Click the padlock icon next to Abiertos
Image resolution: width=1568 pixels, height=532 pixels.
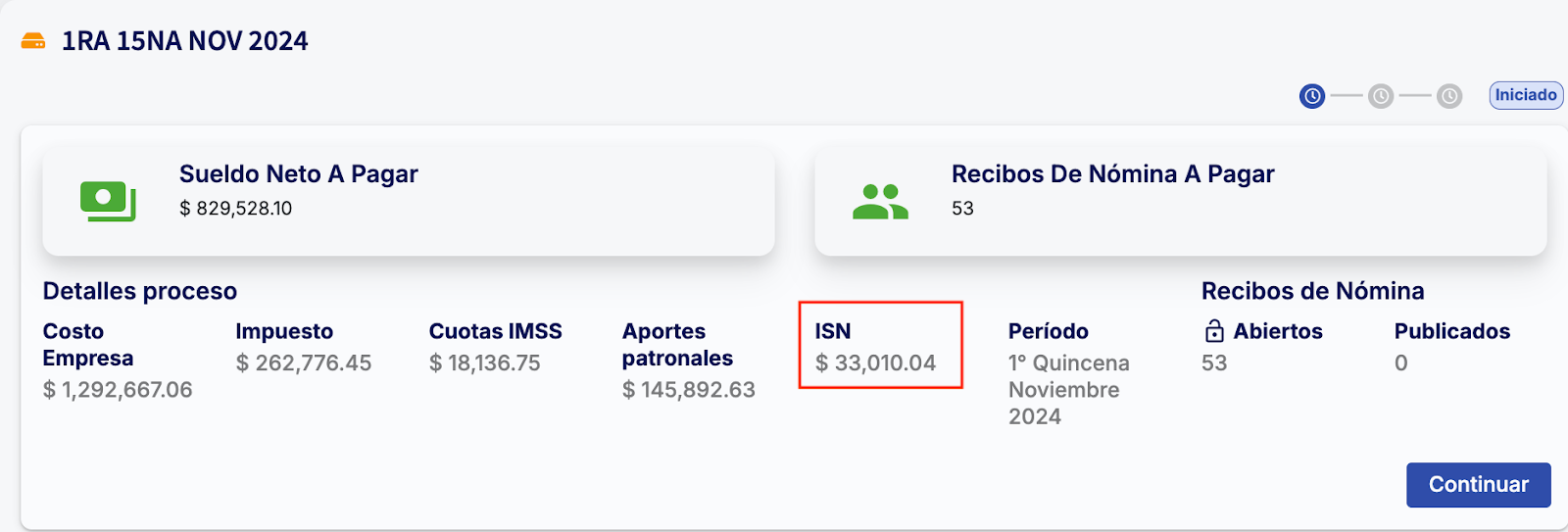1214,331
